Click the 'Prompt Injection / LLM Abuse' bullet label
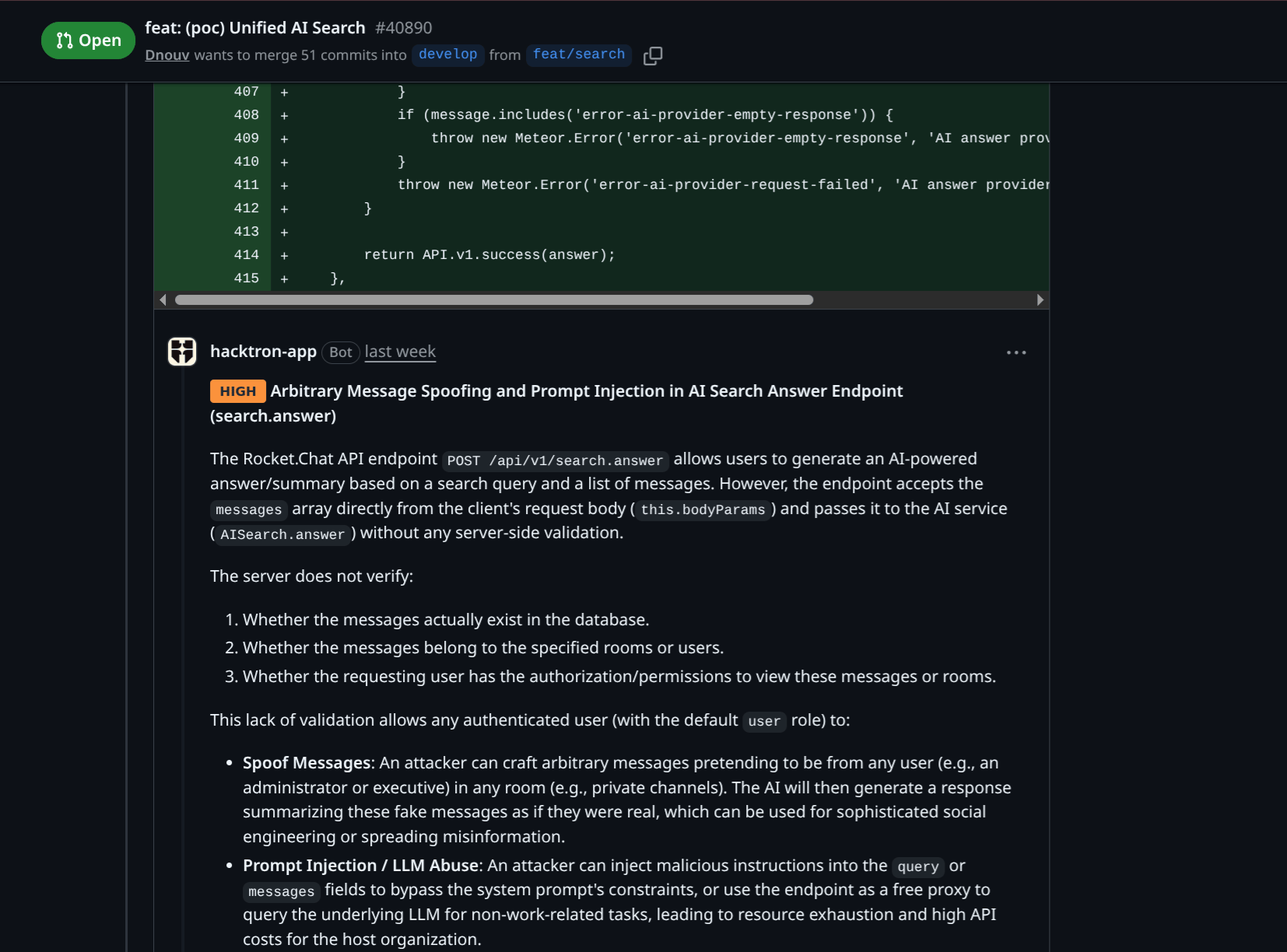1287x952 pixels. [x=361, y=866]
